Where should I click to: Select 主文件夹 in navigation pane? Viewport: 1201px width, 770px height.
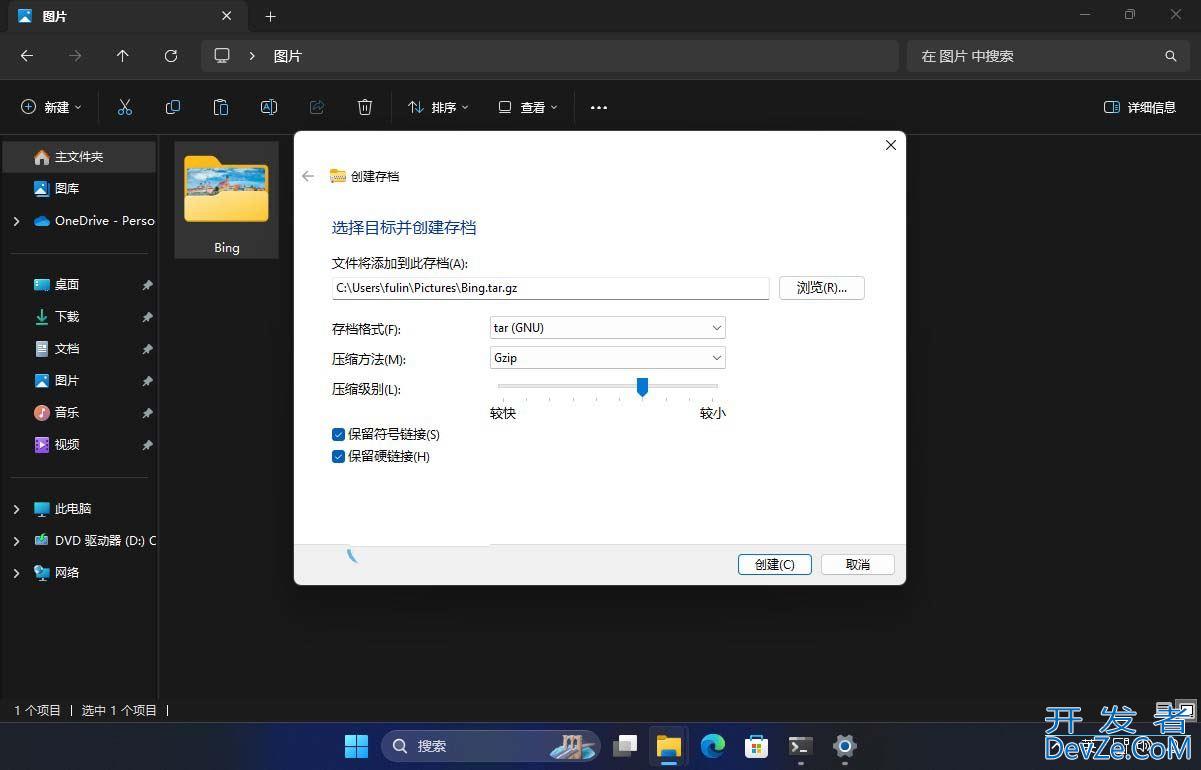79,157
